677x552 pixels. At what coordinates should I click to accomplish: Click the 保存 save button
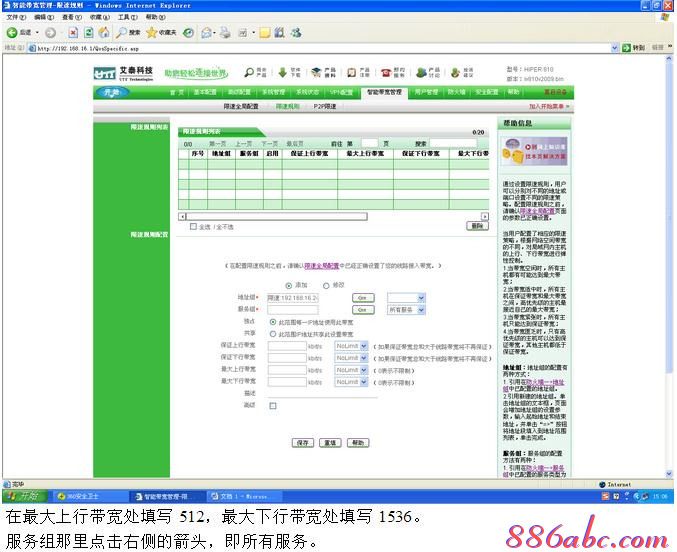point(303,442)
